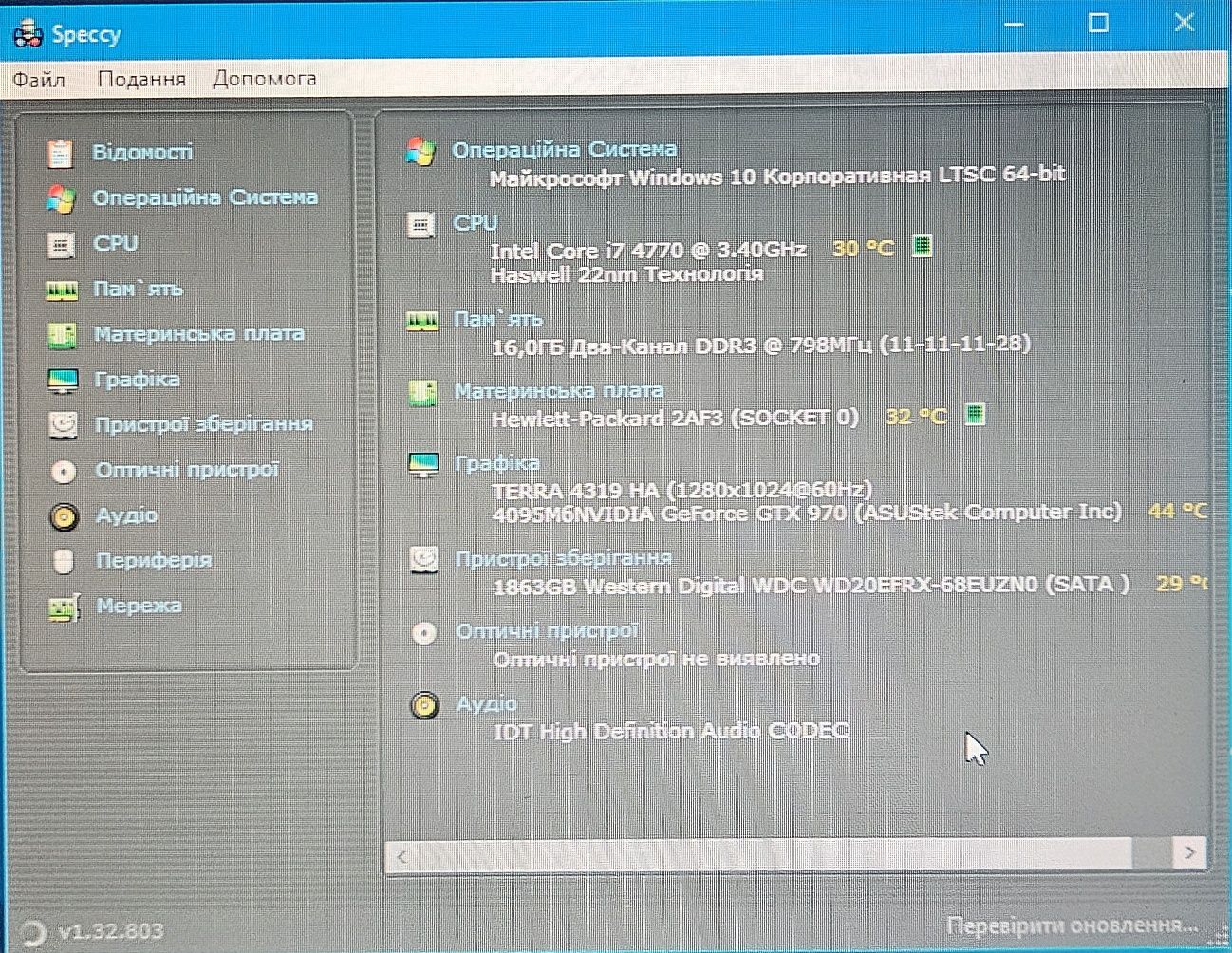Select the Аудіо sidebar speaker icon
Image resolution: width=1232 pixels, height=953 pixels.
[x=64, y=516]
